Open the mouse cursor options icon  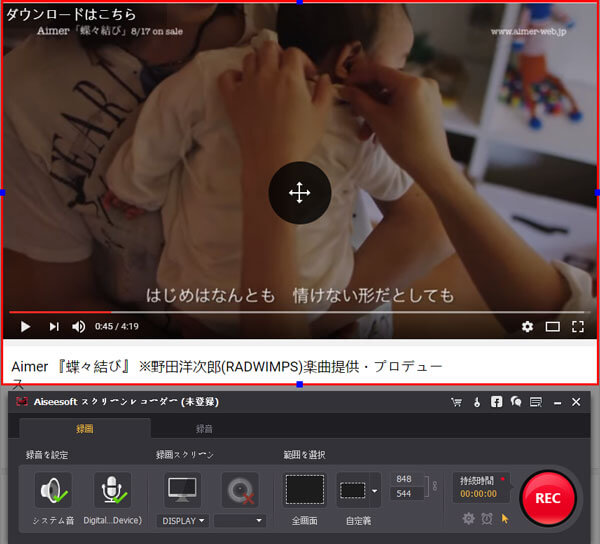[505, 519]
